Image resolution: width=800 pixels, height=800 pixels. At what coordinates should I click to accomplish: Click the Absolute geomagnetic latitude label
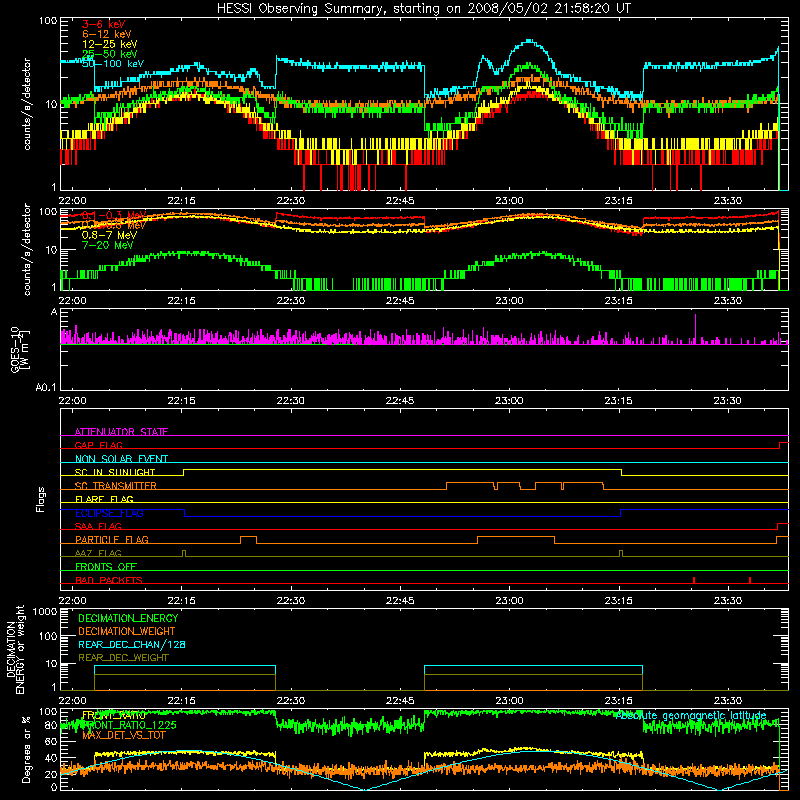coord(691,716)
